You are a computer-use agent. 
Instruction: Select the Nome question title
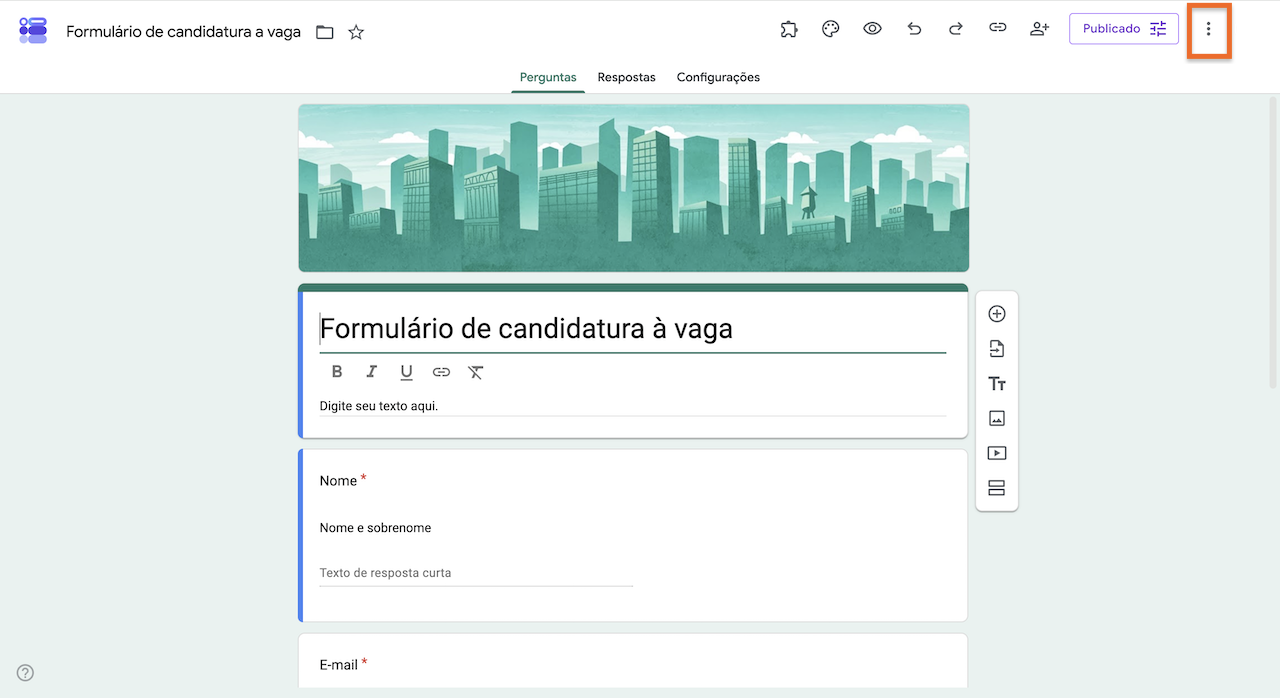tap(338, 481)
